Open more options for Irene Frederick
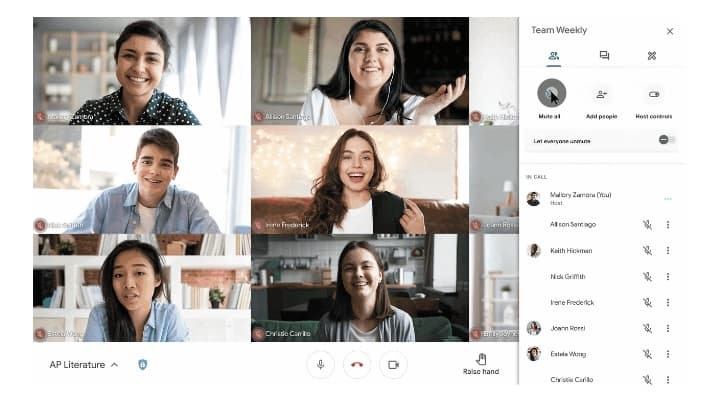 [668, 302]
